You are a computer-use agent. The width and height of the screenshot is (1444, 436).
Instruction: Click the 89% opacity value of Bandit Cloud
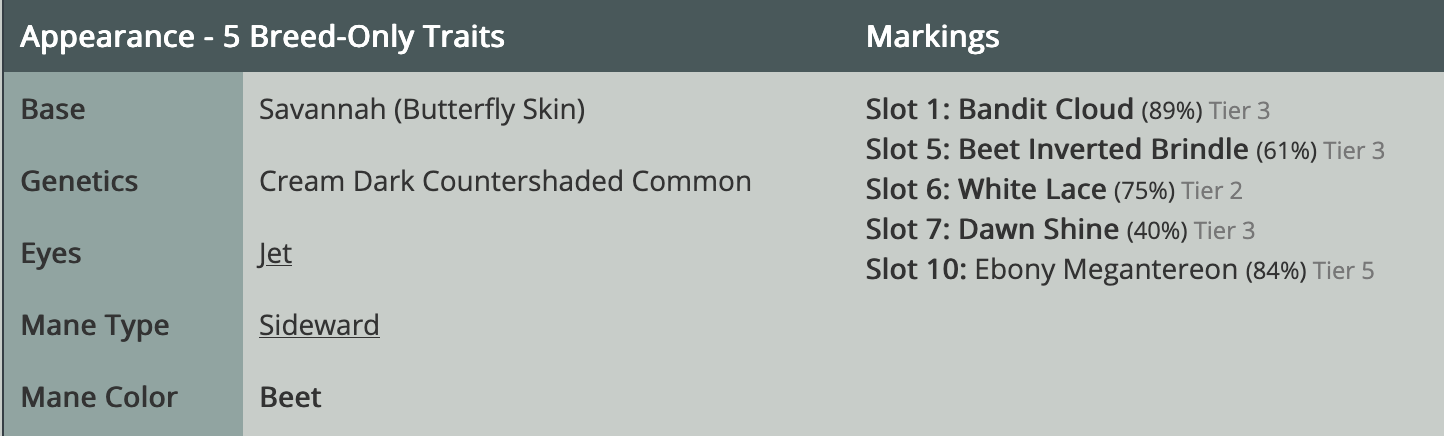pyautogui.click(x=1171, y=111)
